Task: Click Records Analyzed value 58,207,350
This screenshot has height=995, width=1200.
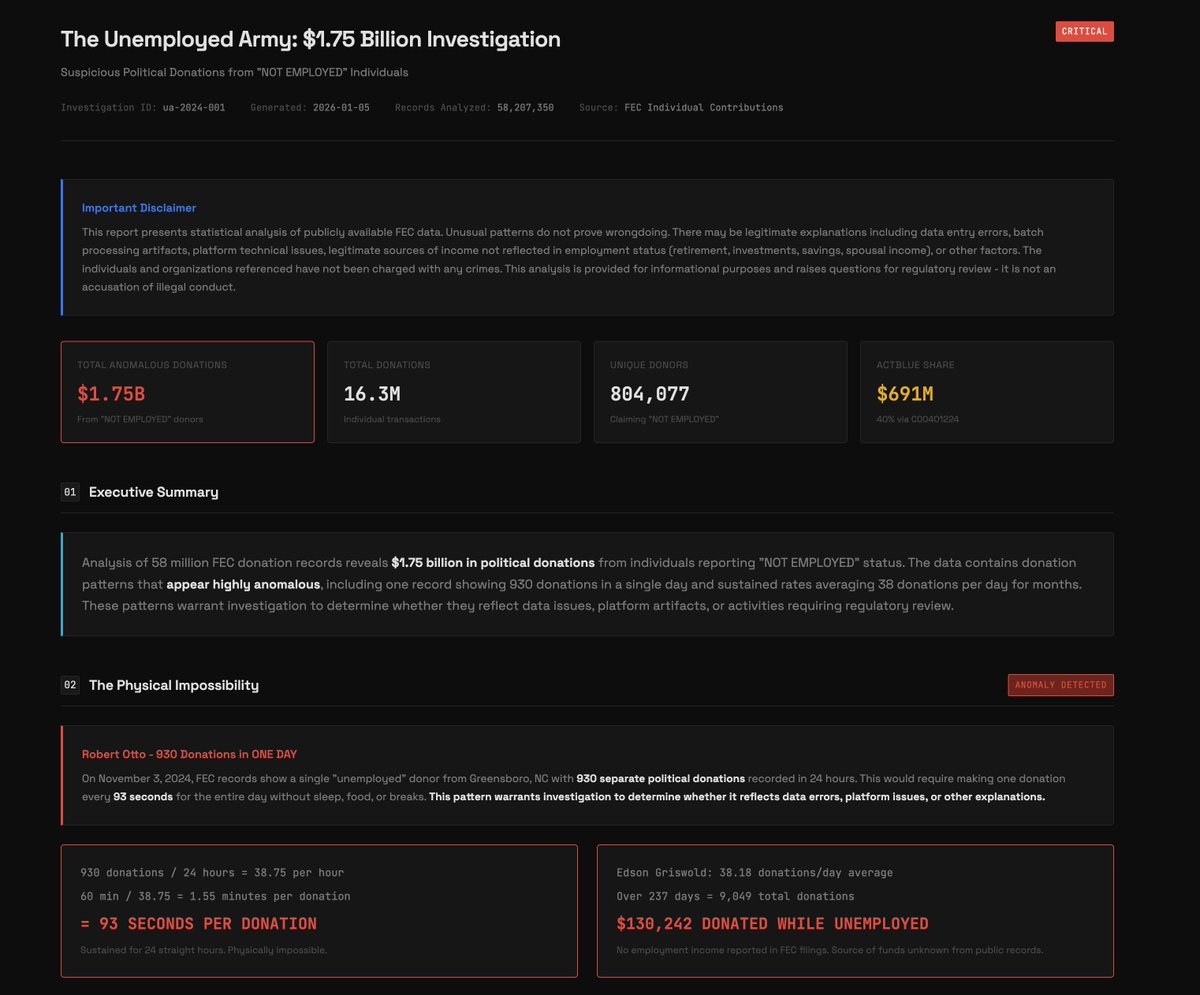Action: click(525, 107)
